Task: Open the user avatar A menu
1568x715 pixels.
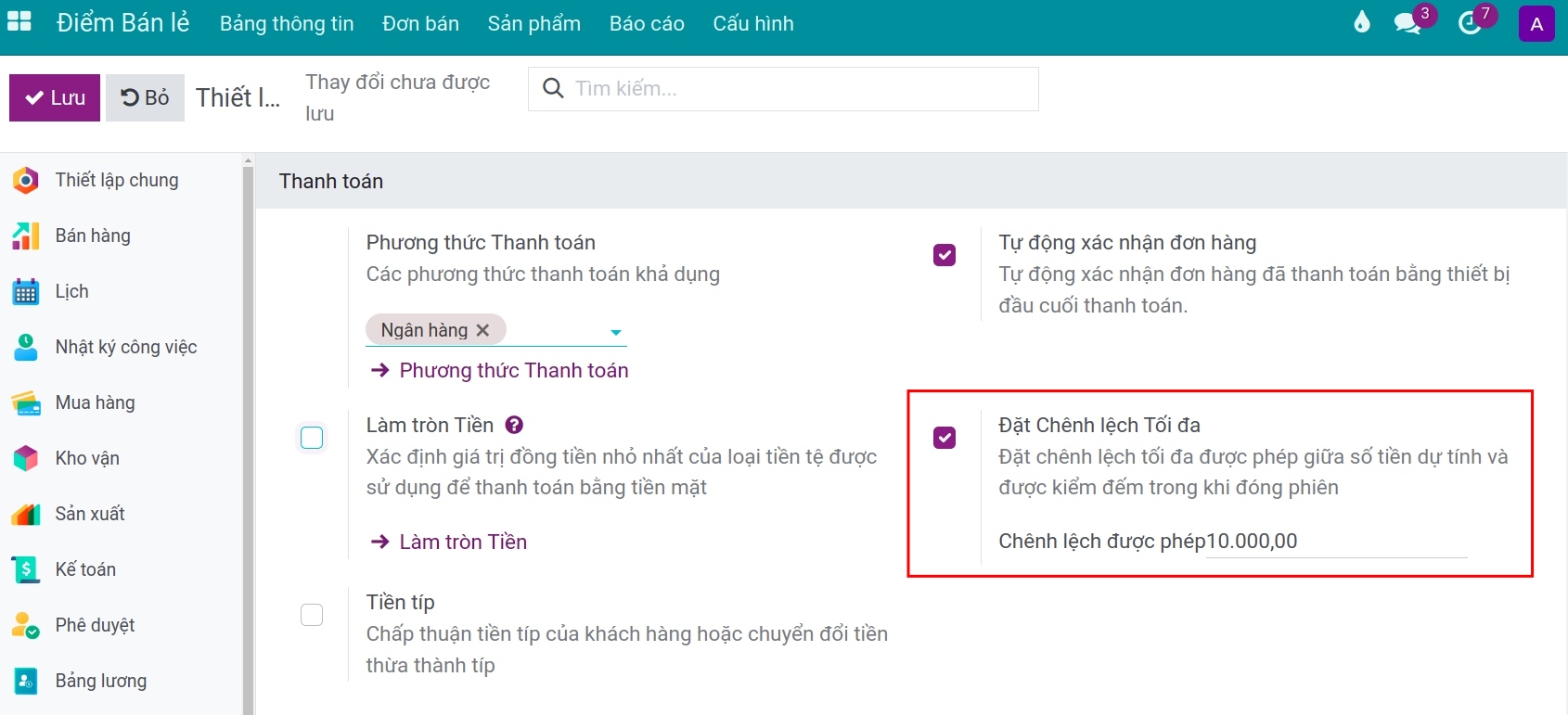Action: click(x=1536, y=24)
